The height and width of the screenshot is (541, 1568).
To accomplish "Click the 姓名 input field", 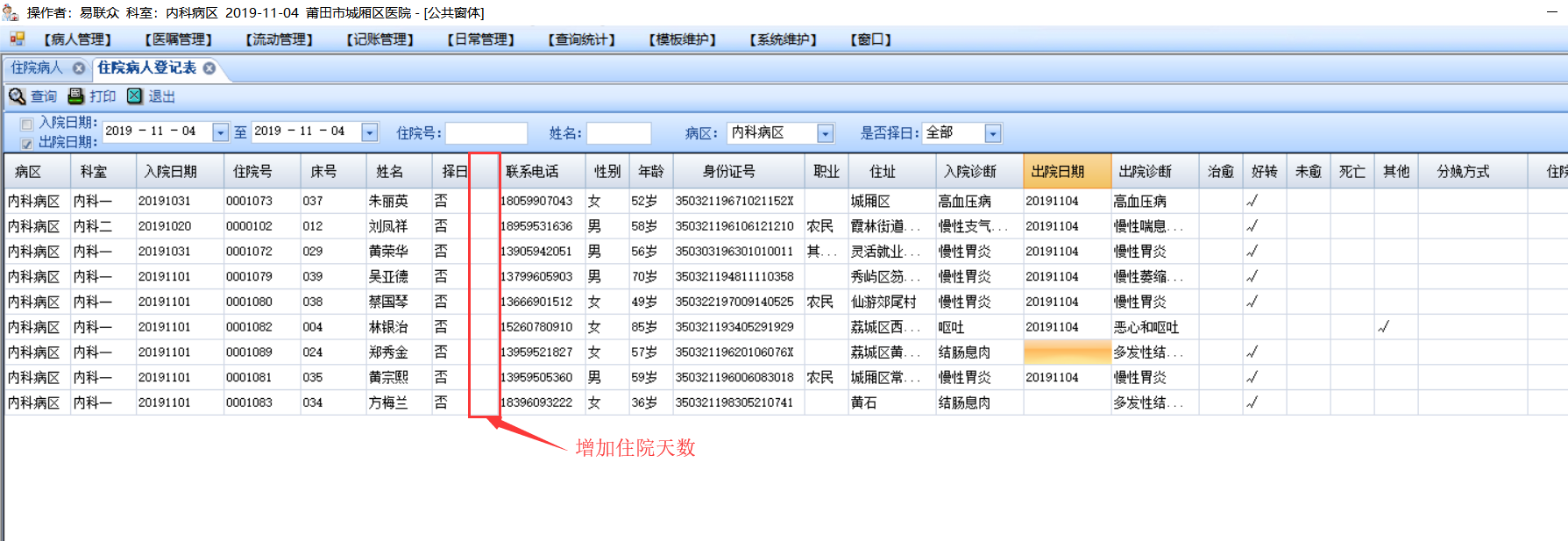I will point(619,133).
